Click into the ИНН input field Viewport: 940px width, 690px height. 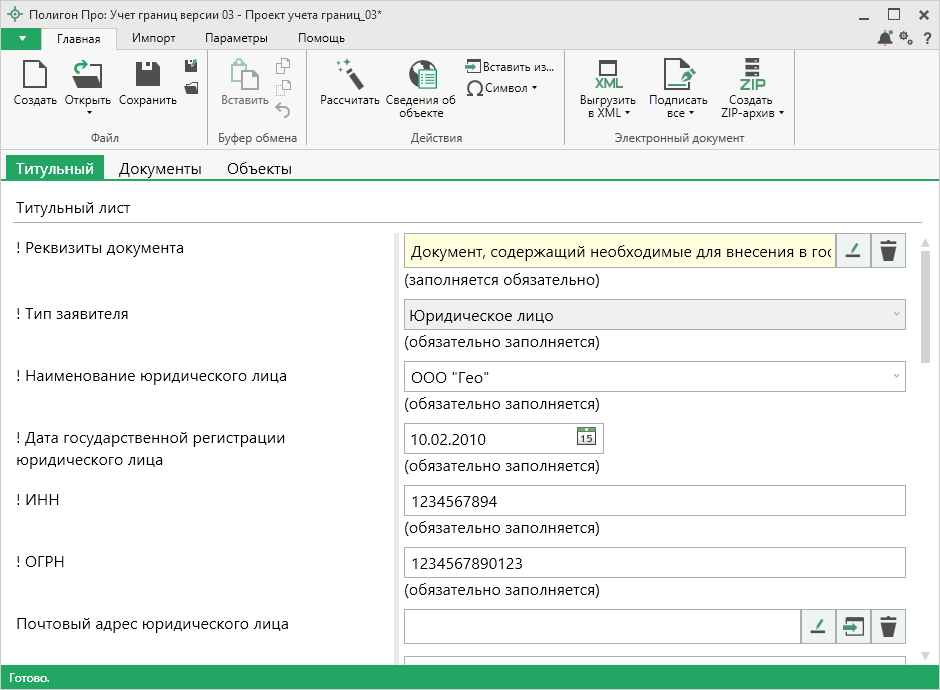tap(655, 501)
